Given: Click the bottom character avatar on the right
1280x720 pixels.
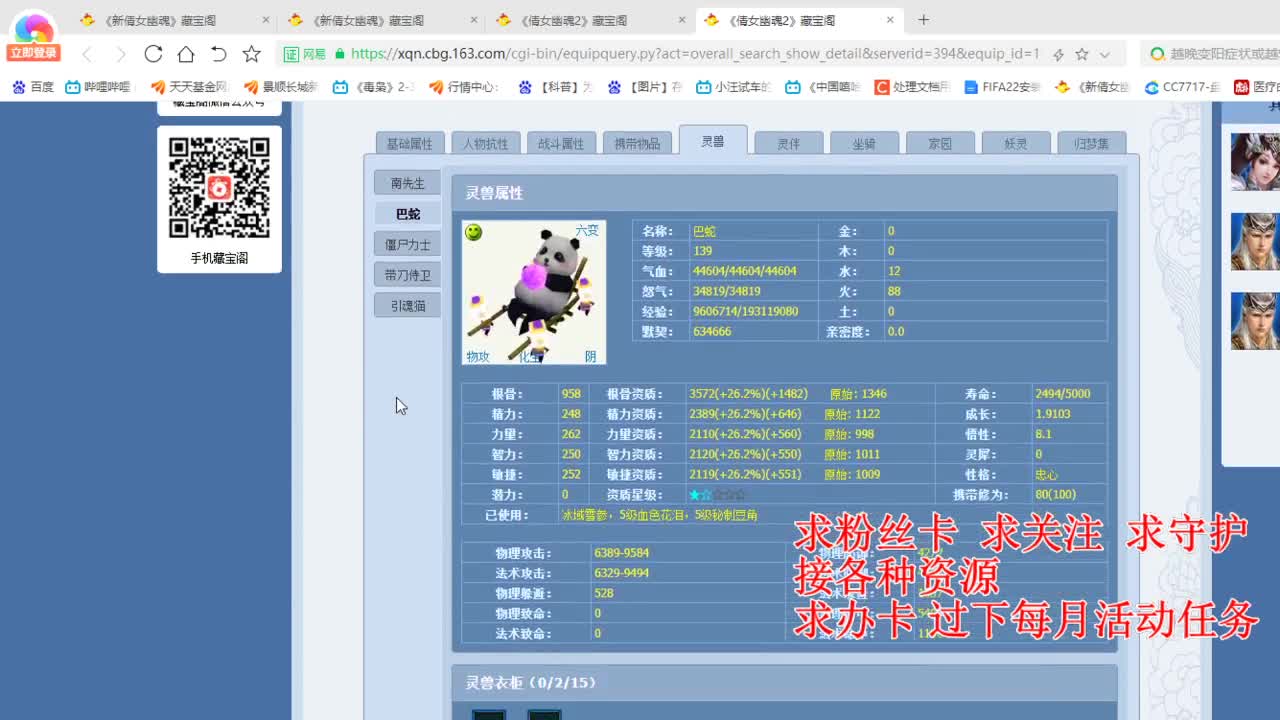Looking at the screenshot, I should pos(1255,321).
